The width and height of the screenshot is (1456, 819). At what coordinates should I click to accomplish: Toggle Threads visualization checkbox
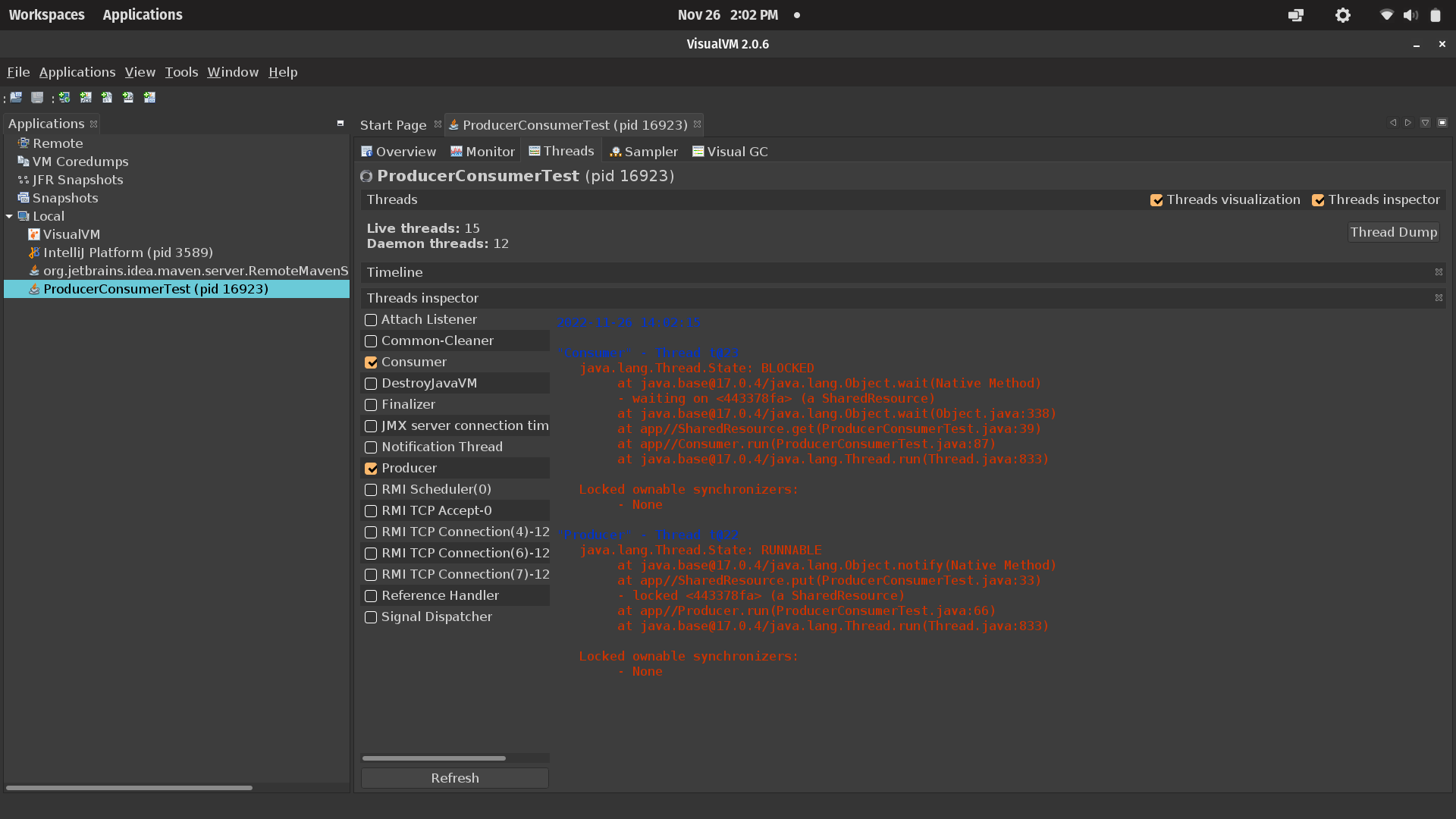point(1156,199)
